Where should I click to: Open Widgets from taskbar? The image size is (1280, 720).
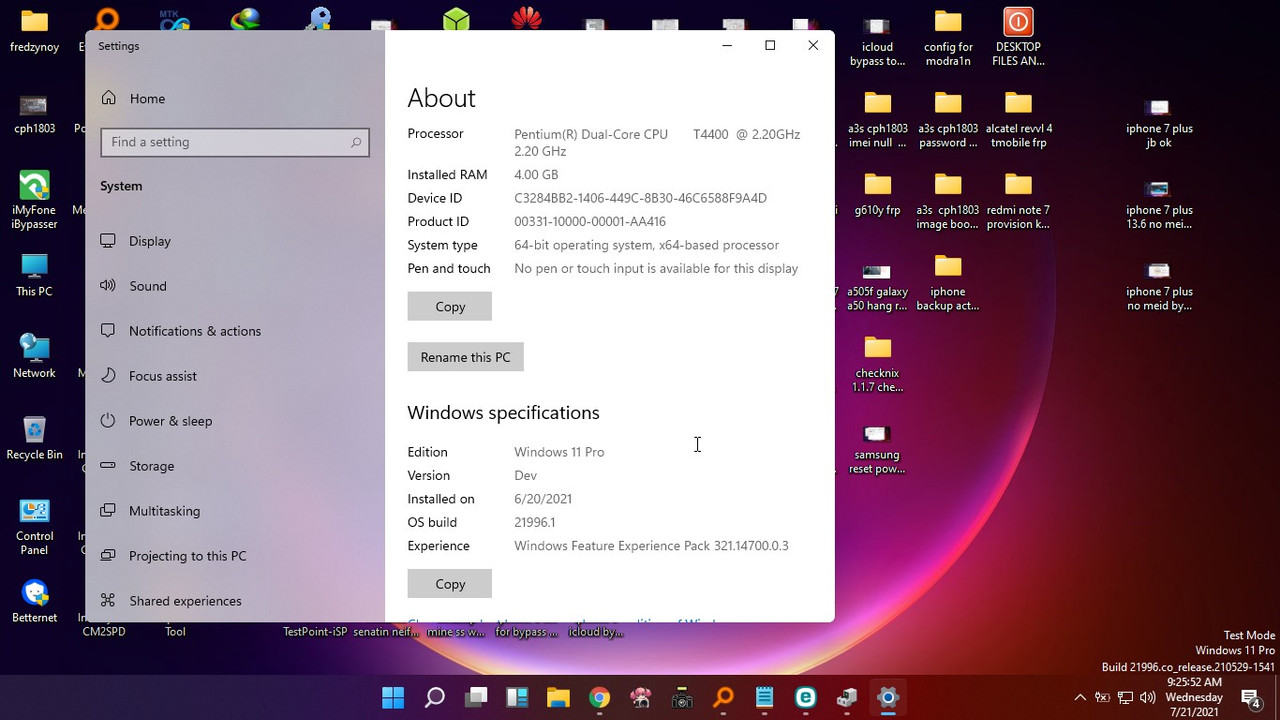517,697
